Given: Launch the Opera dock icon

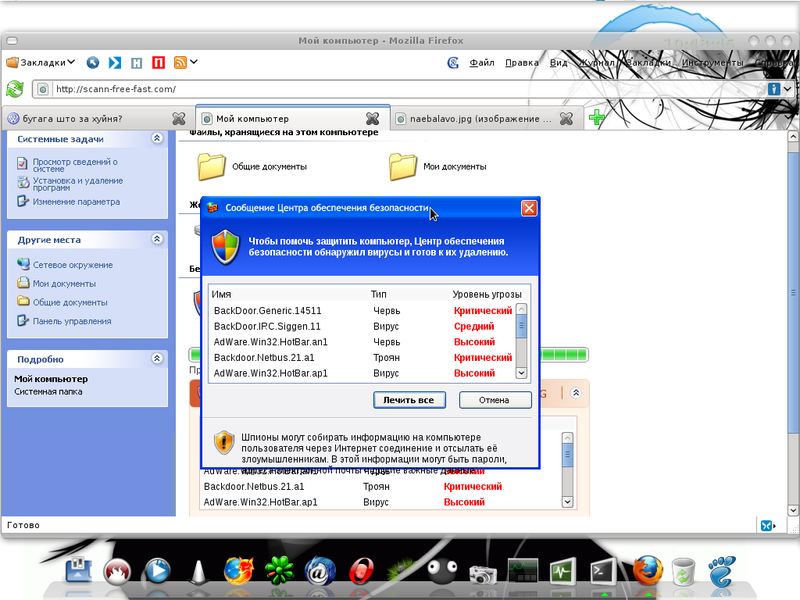Looking at the screenshot, I should tap(361, 571).
